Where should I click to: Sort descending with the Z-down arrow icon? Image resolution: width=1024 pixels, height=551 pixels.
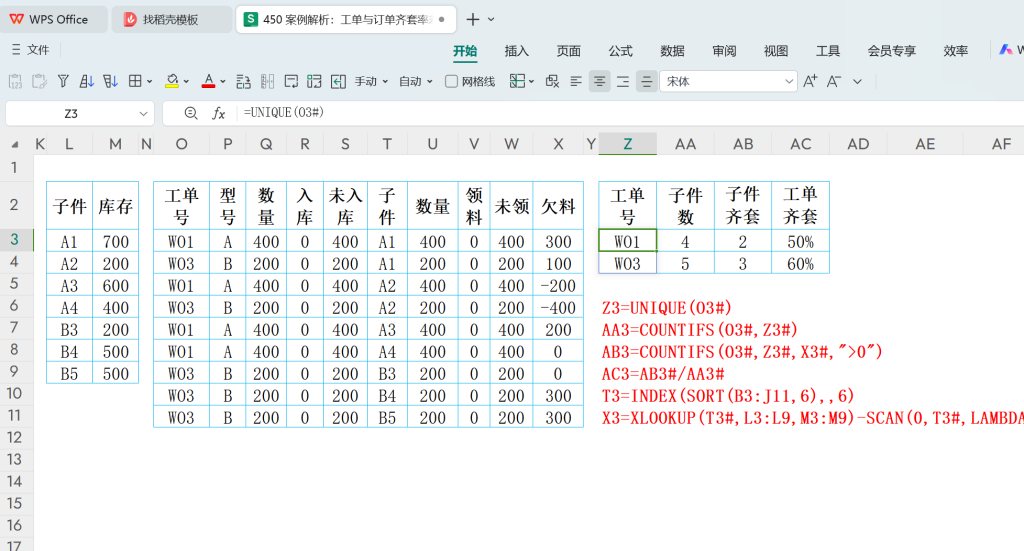click(110, 82)
